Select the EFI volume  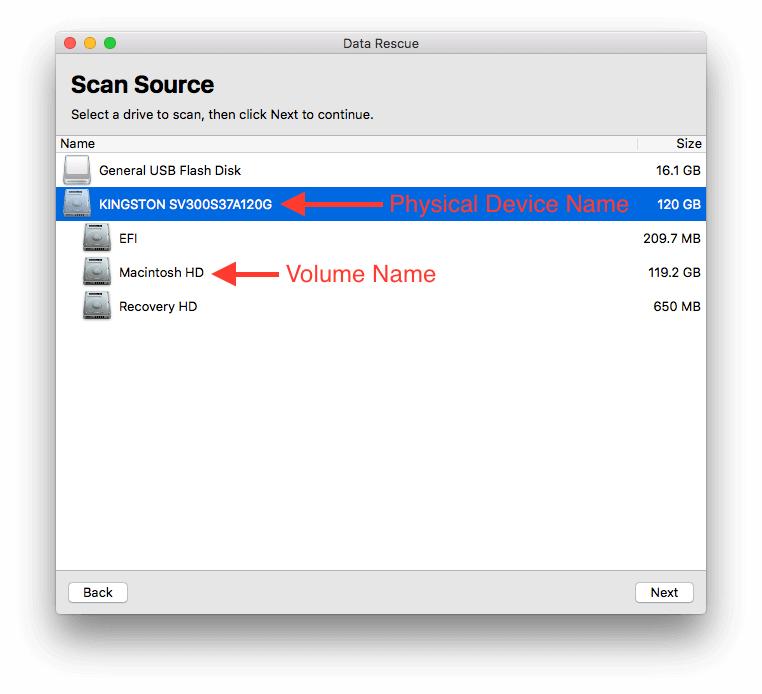tap(381, 238)
